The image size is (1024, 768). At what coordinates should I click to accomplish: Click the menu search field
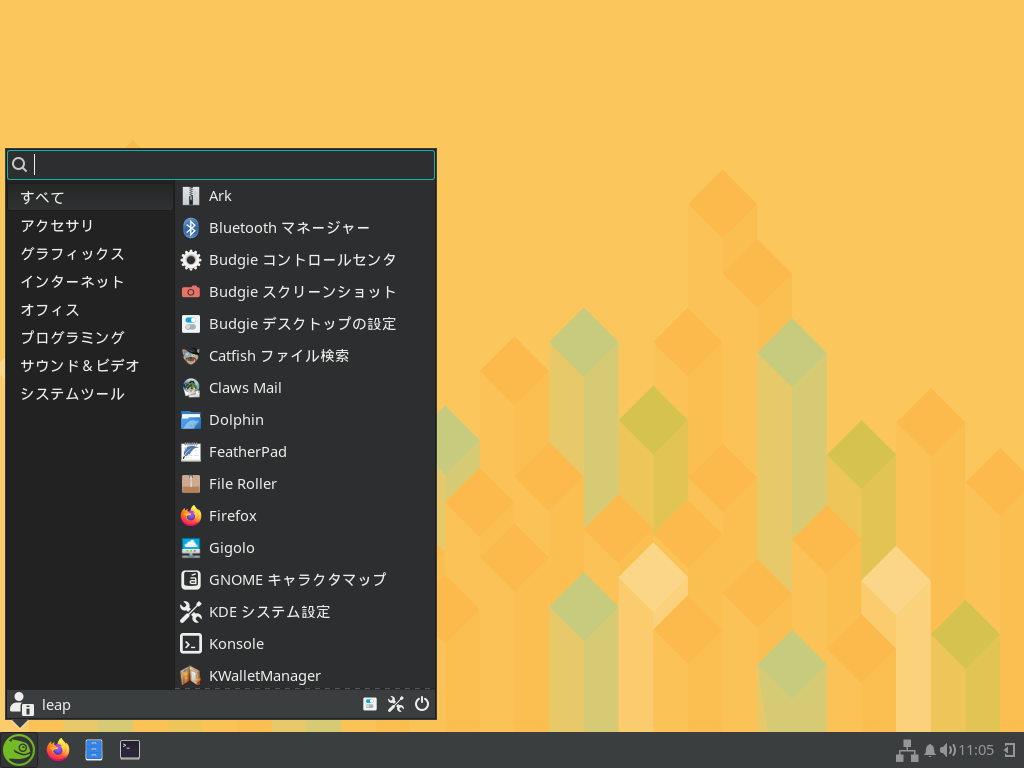(x=230, y=165)
